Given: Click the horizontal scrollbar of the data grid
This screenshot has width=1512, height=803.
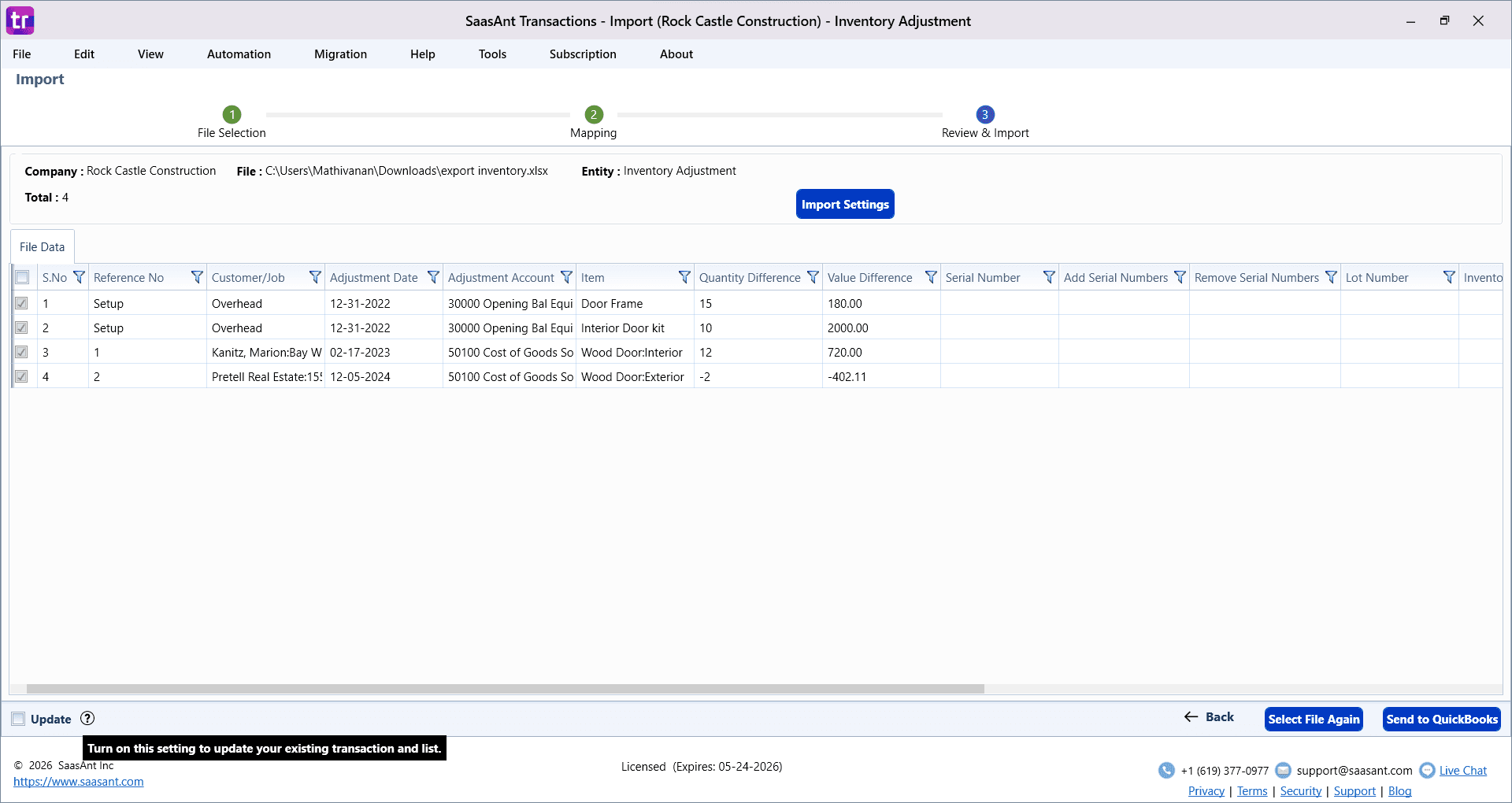Looking at the screenshot, I should coord(505,689).
